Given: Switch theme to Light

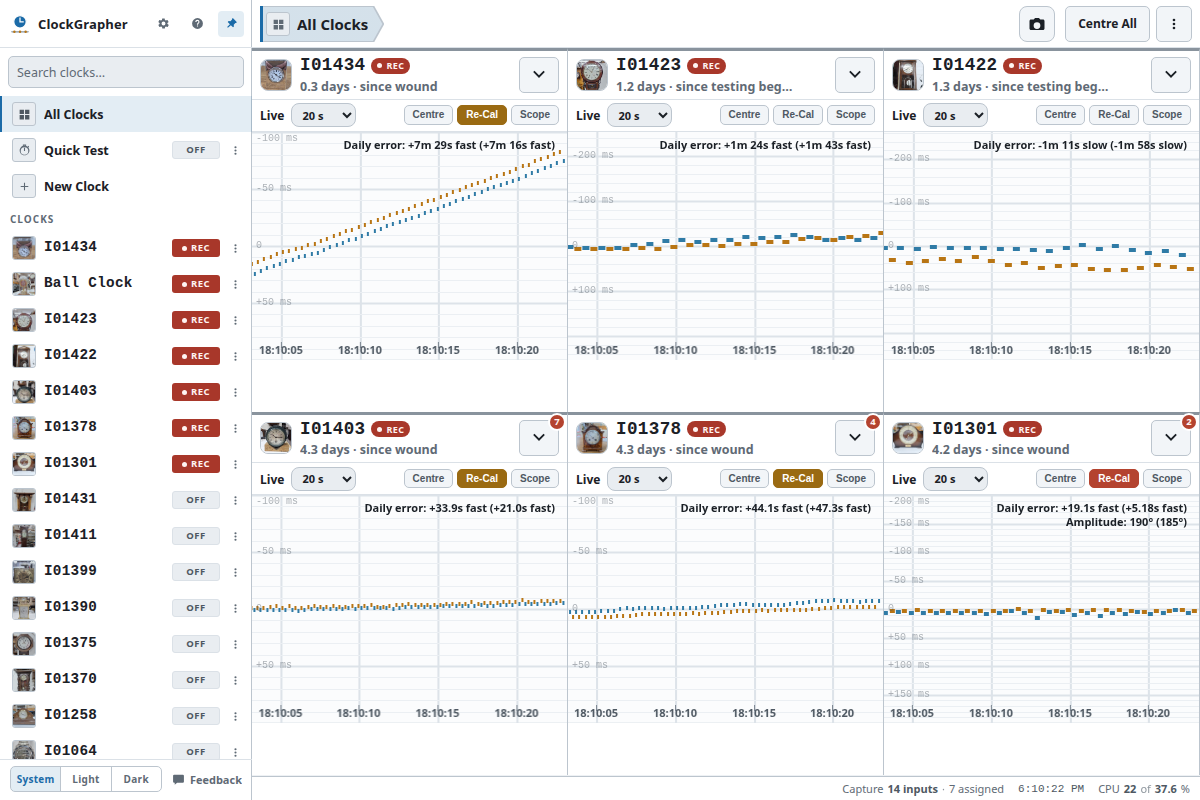Looking at the screenshot, I should tap(86, 779).
